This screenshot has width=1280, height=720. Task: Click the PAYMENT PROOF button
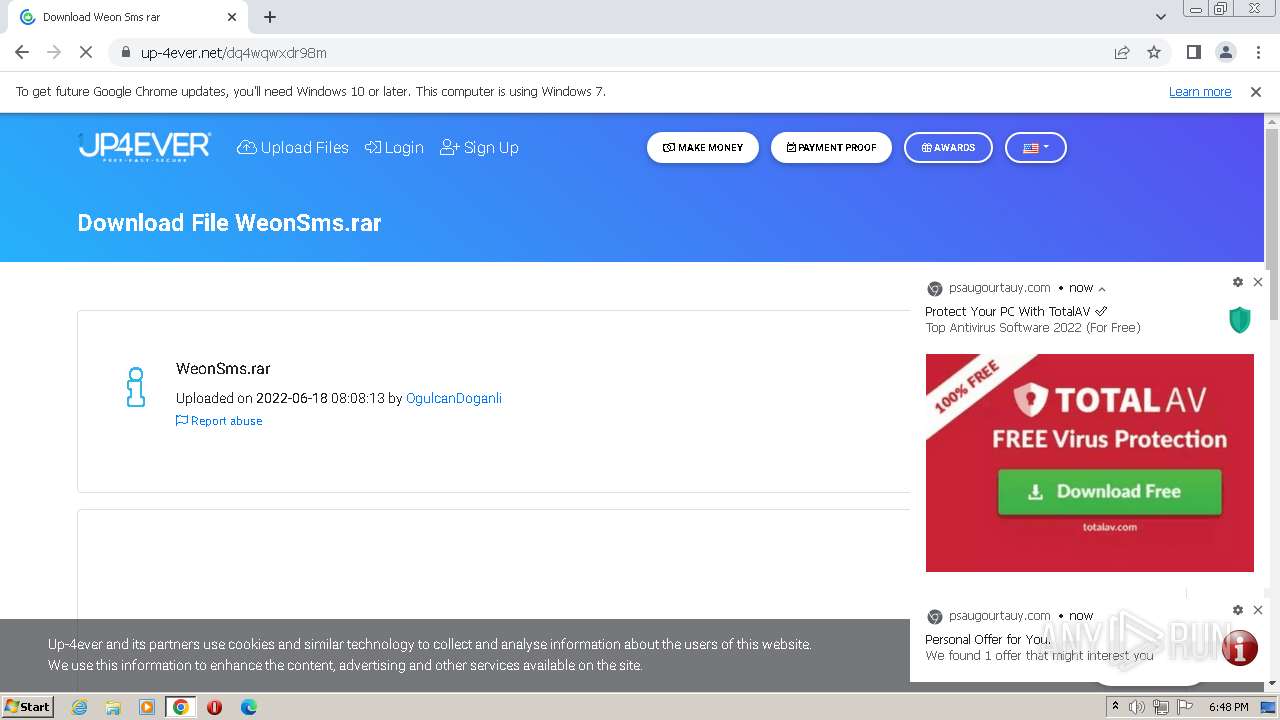click(x=831, y=147)
